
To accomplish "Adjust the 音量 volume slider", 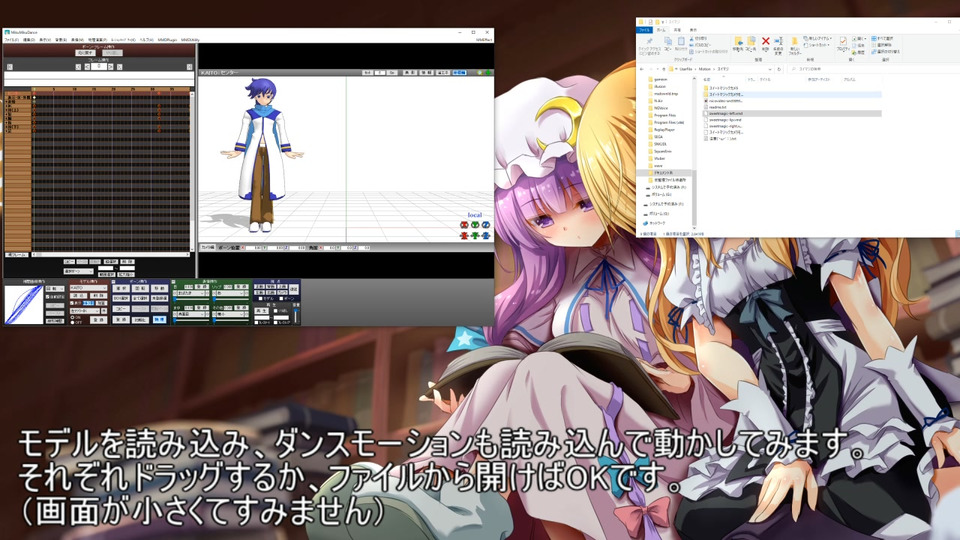I will tap(296, 315).
